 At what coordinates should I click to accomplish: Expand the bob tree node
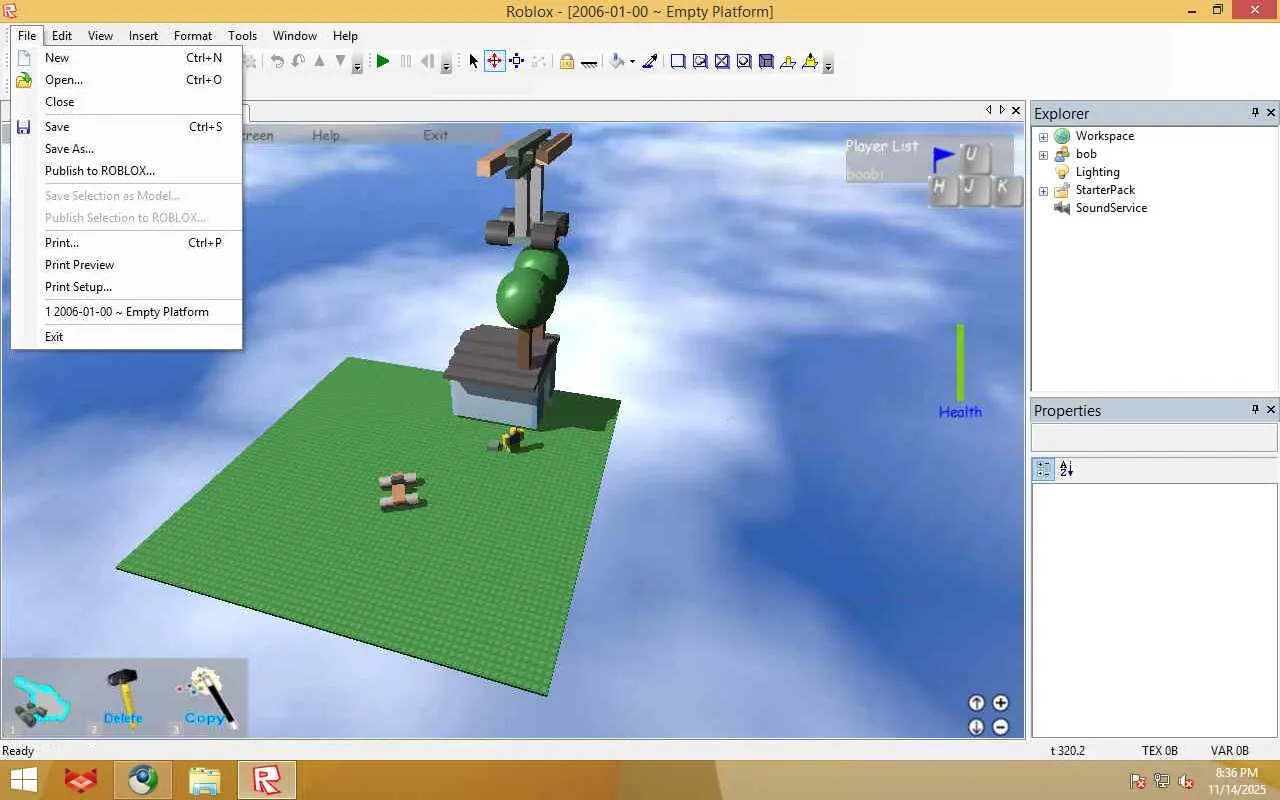(1043, 155)
